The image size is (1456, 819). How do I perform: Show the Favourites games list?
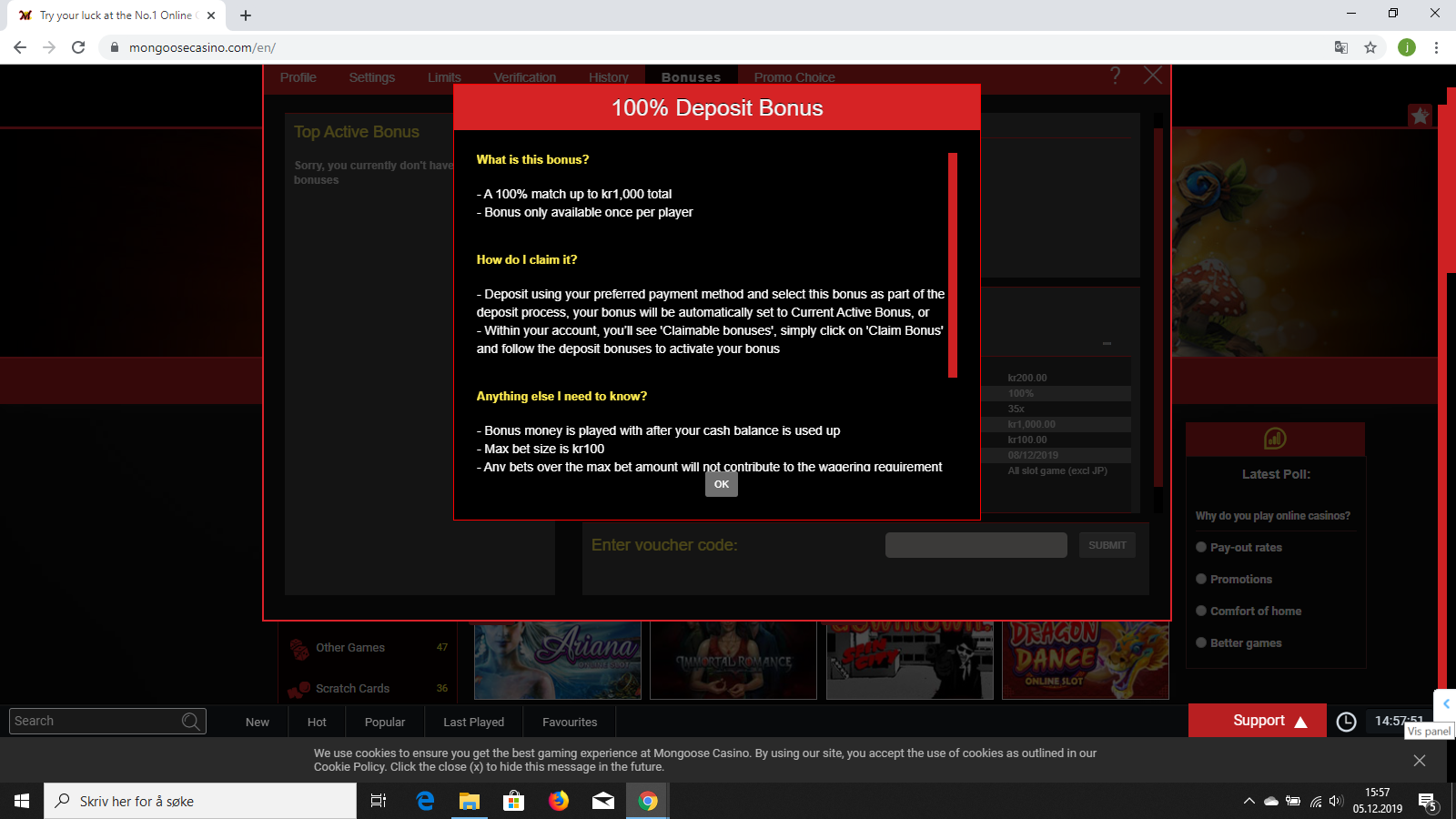point(570,722)
